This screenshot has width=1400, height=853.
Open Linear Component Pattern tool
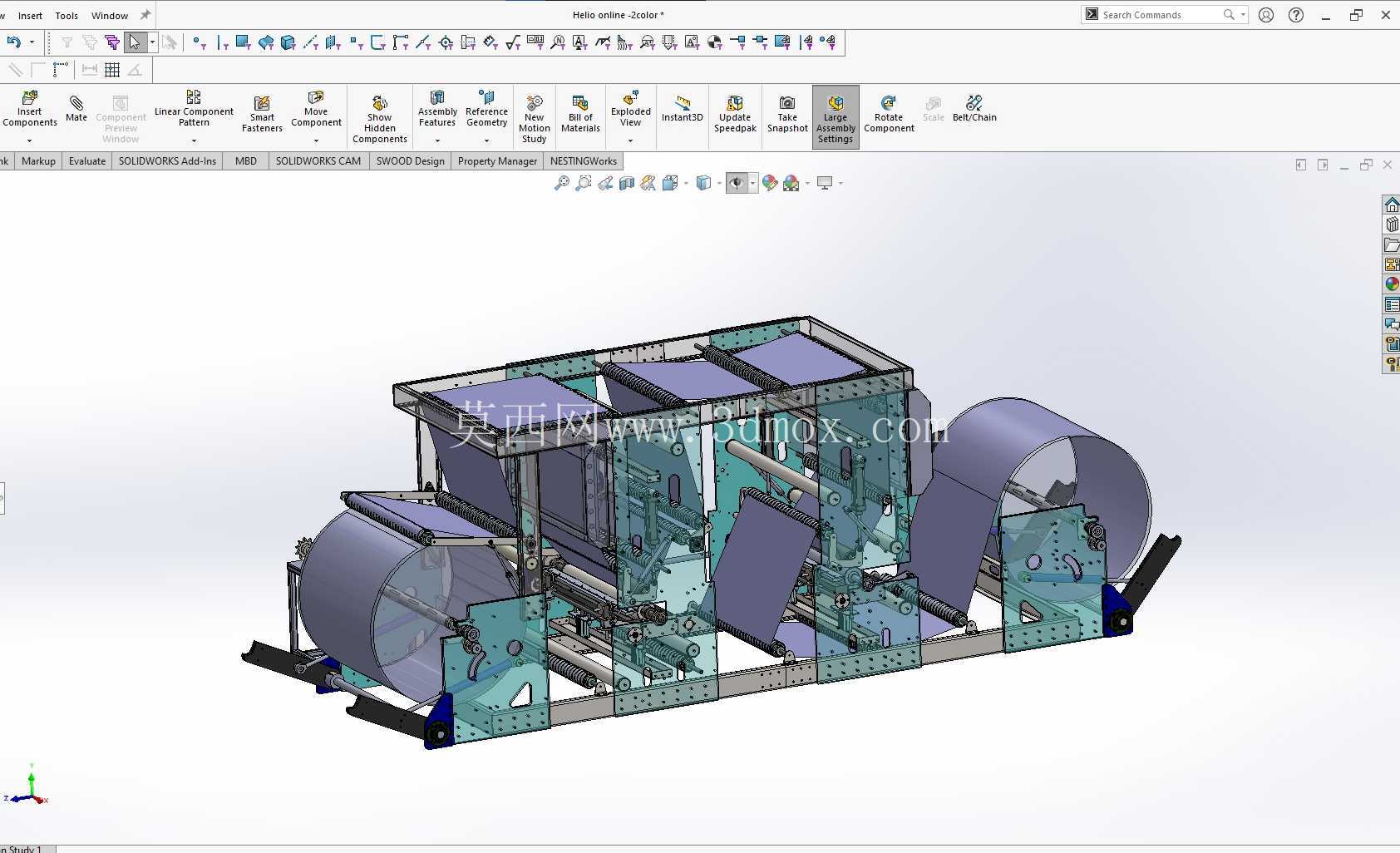pyautogui.click(x=194, y=109)
